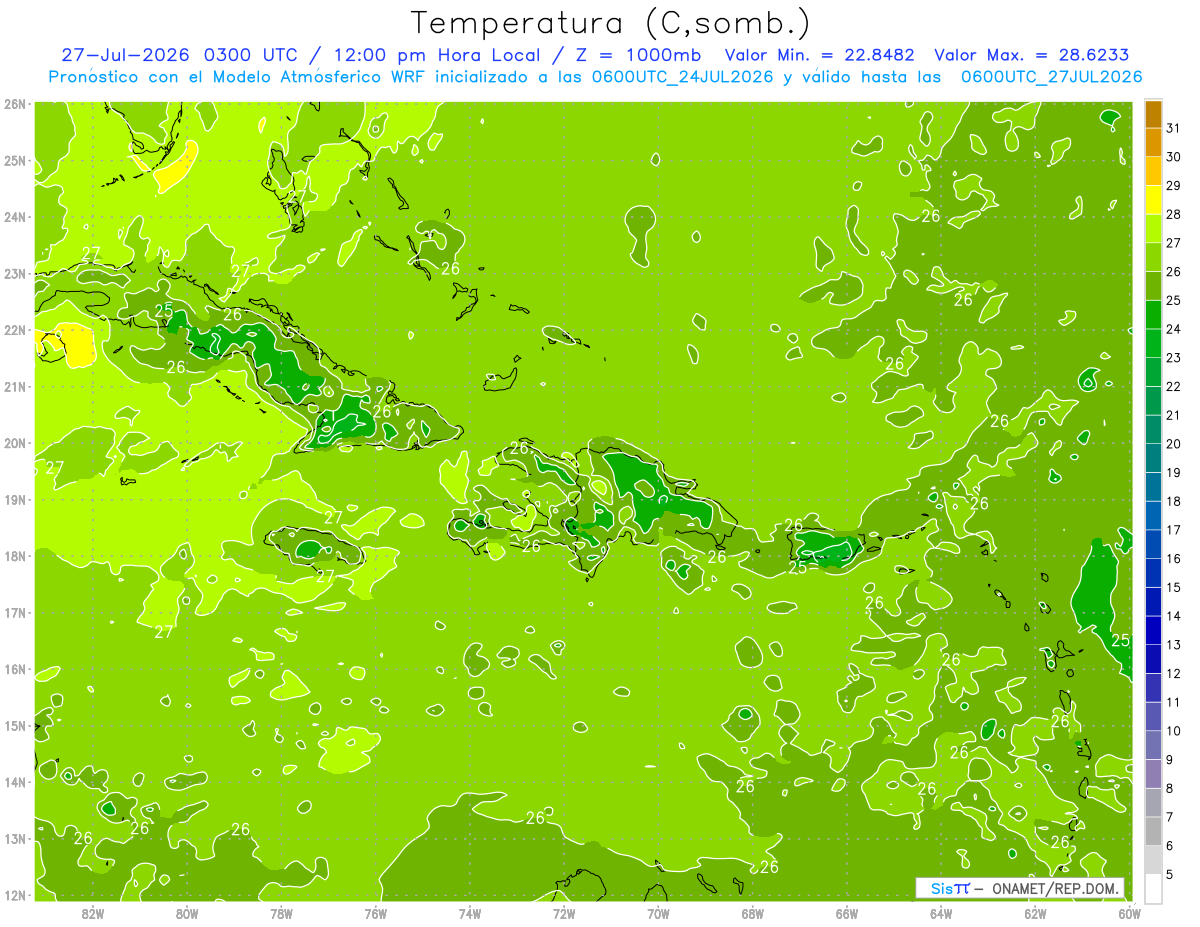Click the 80W longitude axis label
The image size is (1200, 927).
(187, 913)
